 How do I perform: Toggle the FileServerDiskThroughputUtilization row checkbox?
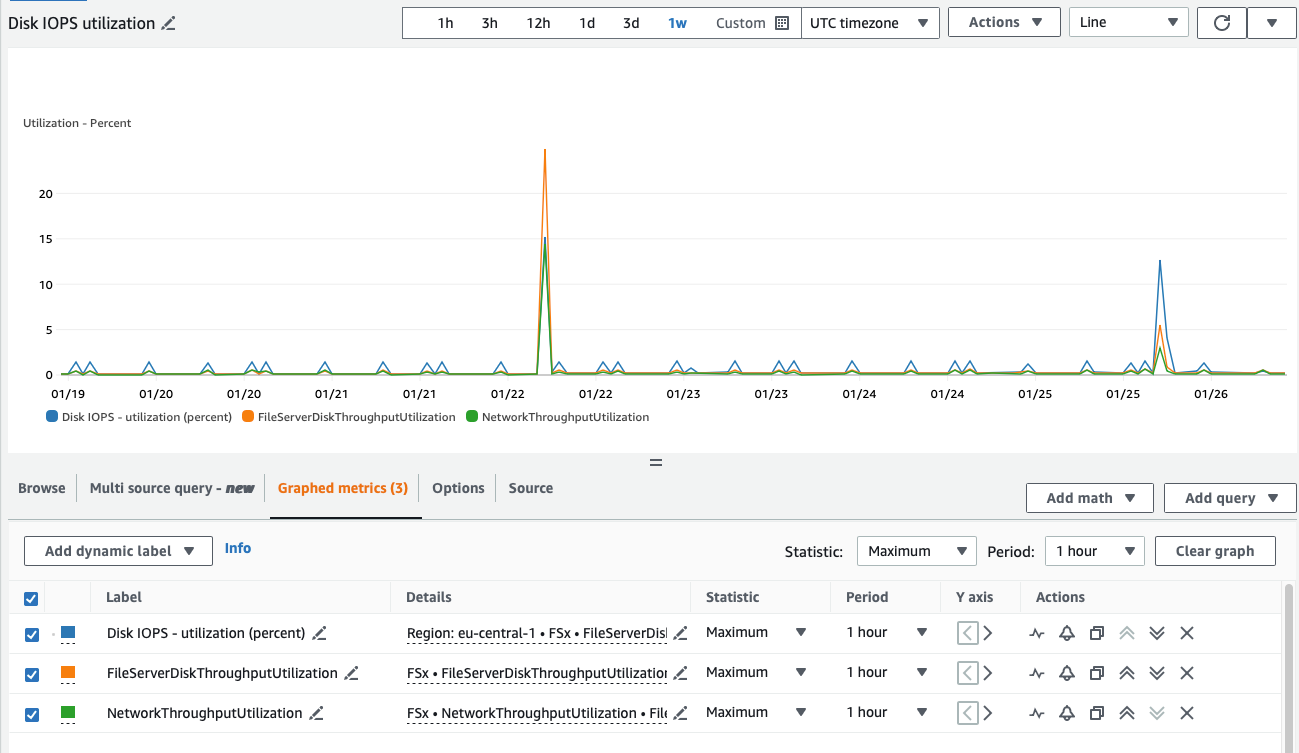[31, 674]
